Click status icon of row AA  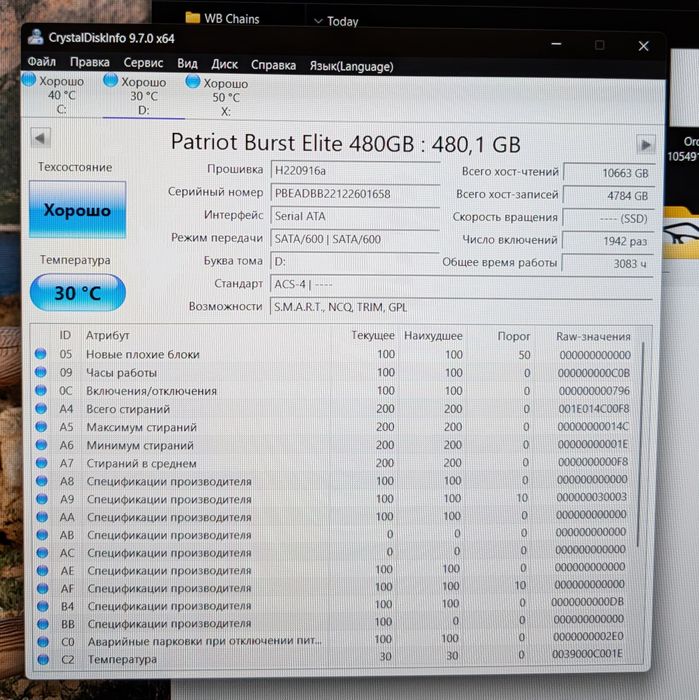[x=42, y=517]
